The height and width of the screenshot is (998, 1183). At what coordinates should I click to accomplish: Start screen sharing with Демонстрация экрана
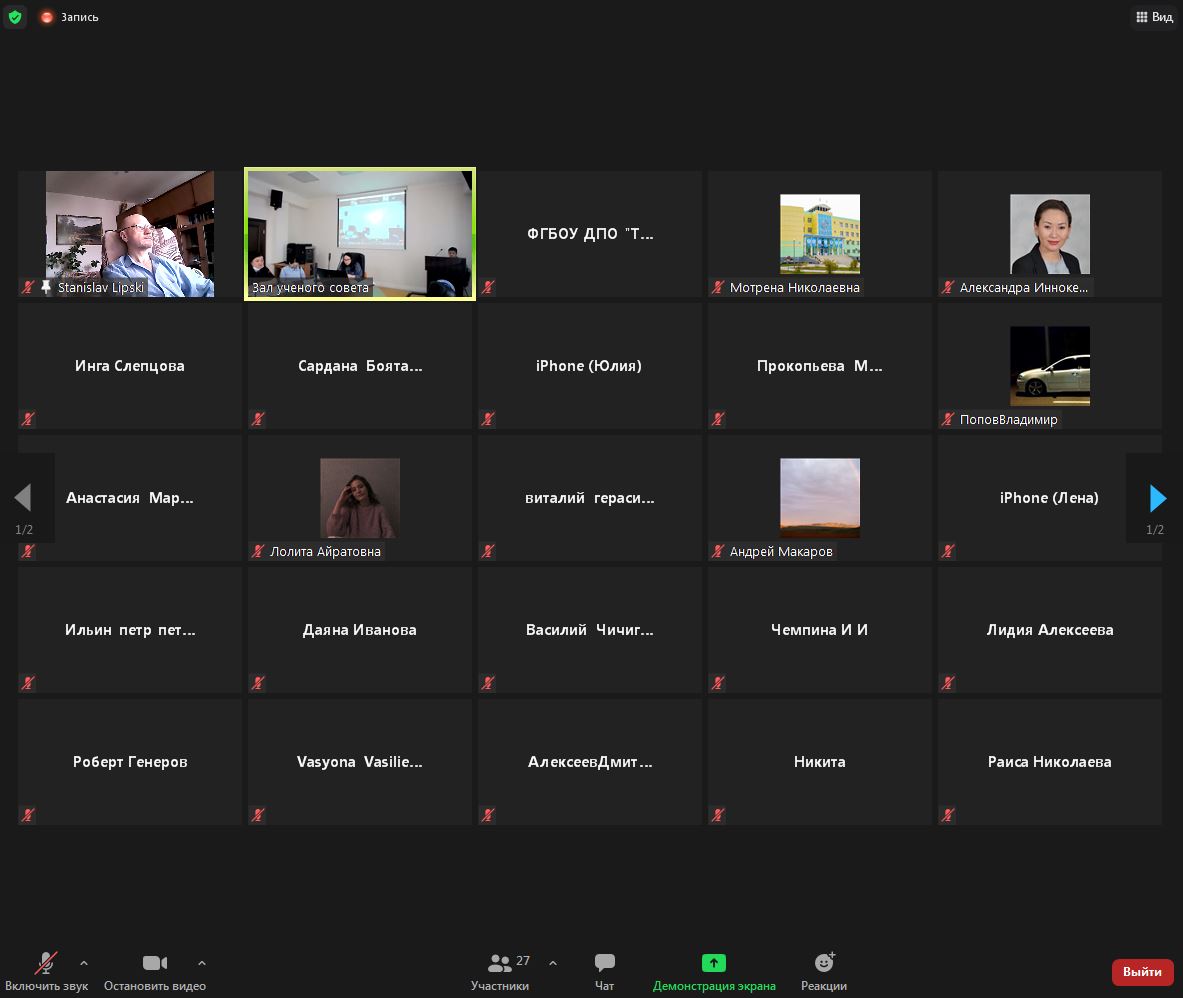[x=714, y=972]
